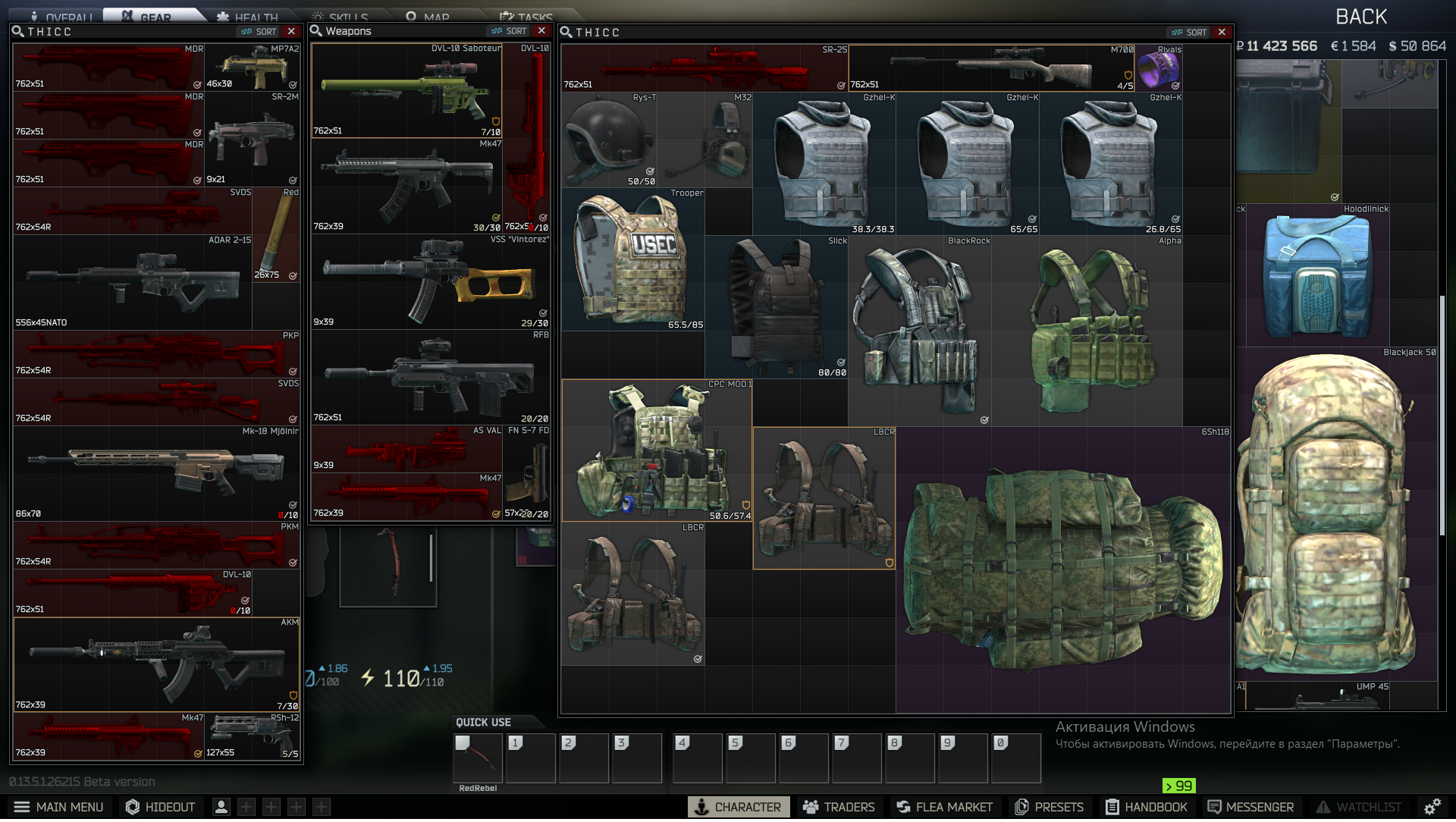
Task: Select the AKM rifle
Action: (157, 664)
